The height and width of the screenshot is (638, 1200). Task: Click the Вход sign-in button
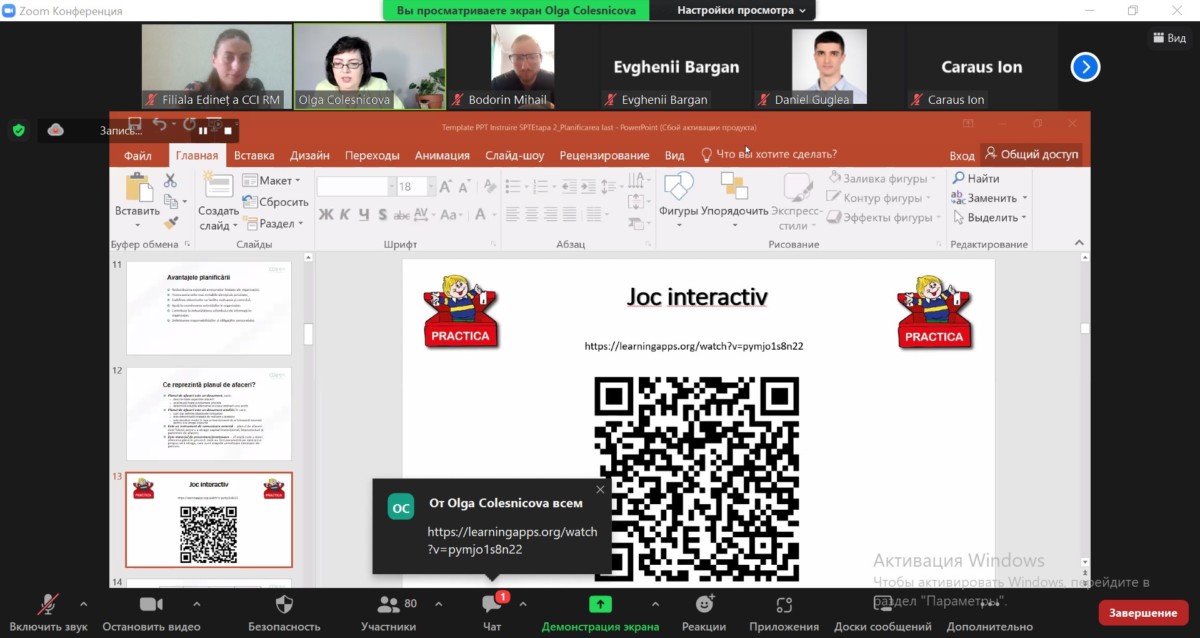(x=962, y=155)
